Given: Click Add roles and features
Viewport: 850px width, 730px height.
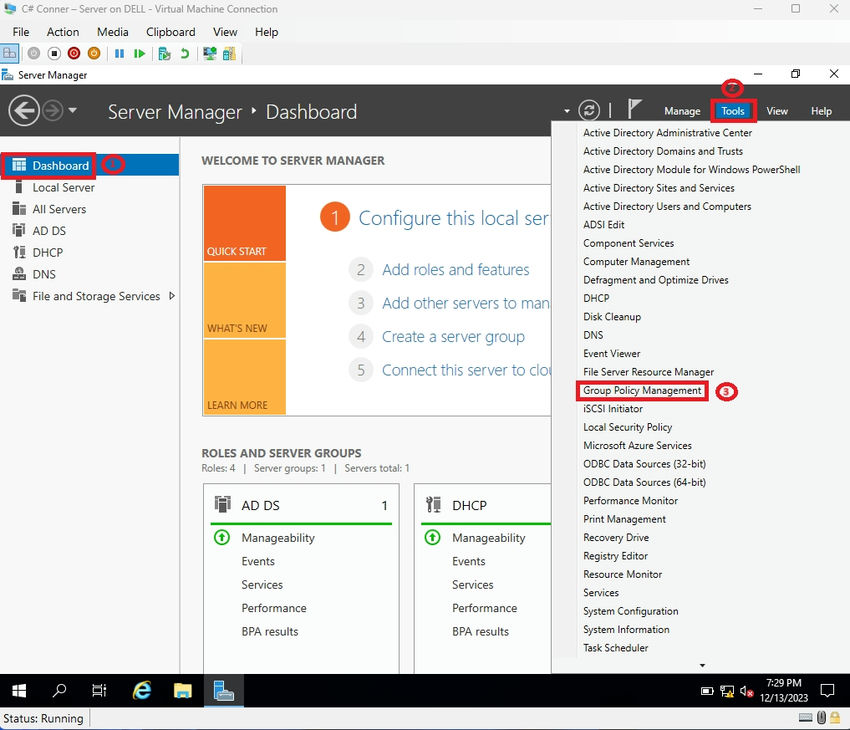Looking at the screenshot, I should (x=456, y=269).
